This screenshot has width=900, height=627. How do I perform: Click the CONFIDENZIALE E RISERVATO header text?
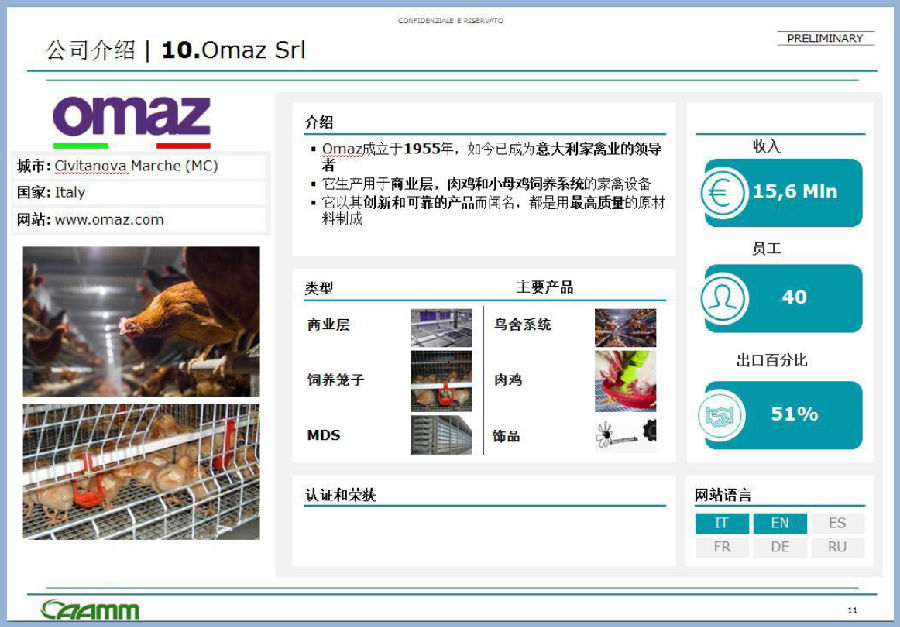click(x=451, y=21)
